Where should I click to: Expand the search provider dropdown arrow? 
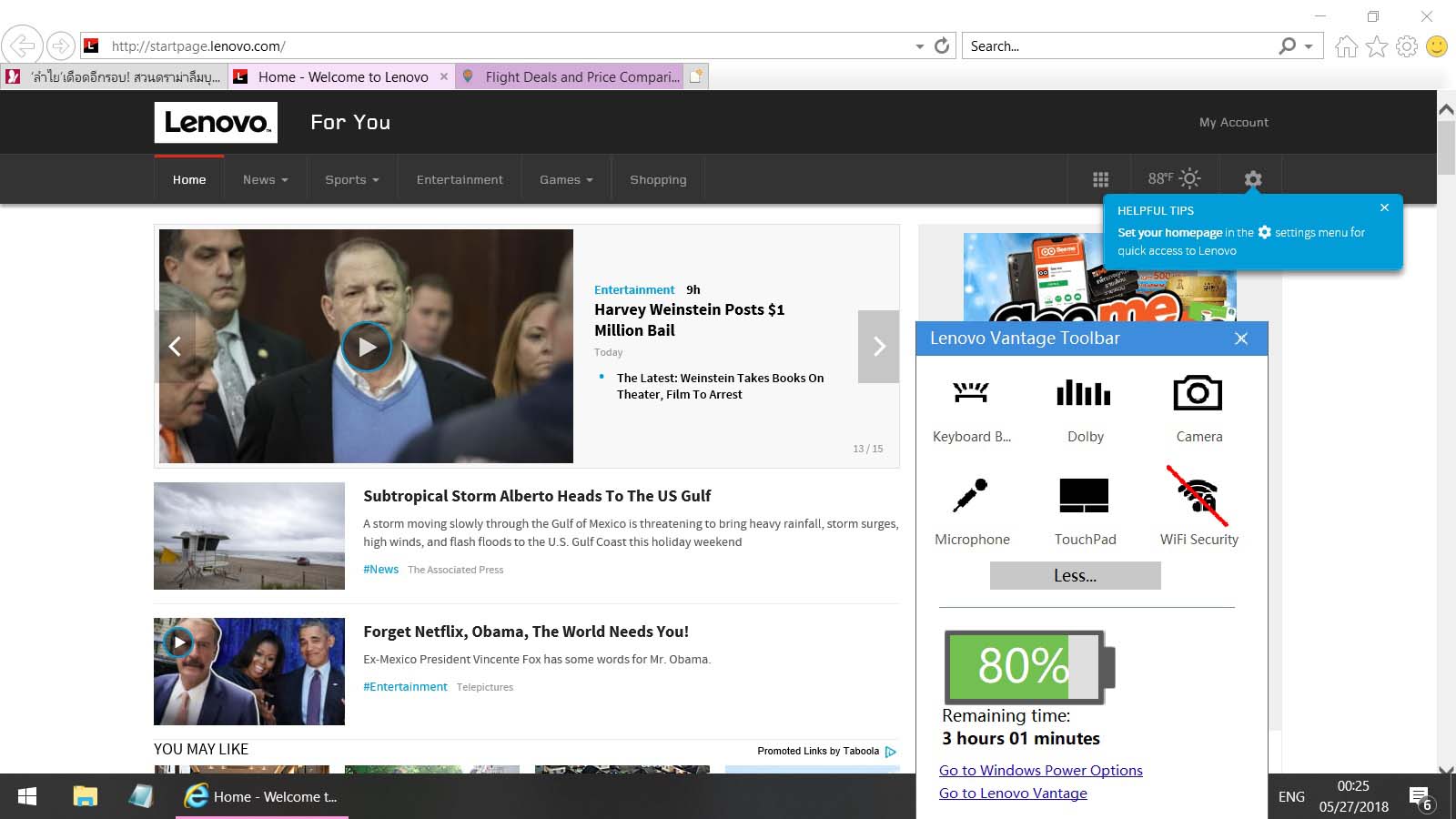[x=1309, y=46]
